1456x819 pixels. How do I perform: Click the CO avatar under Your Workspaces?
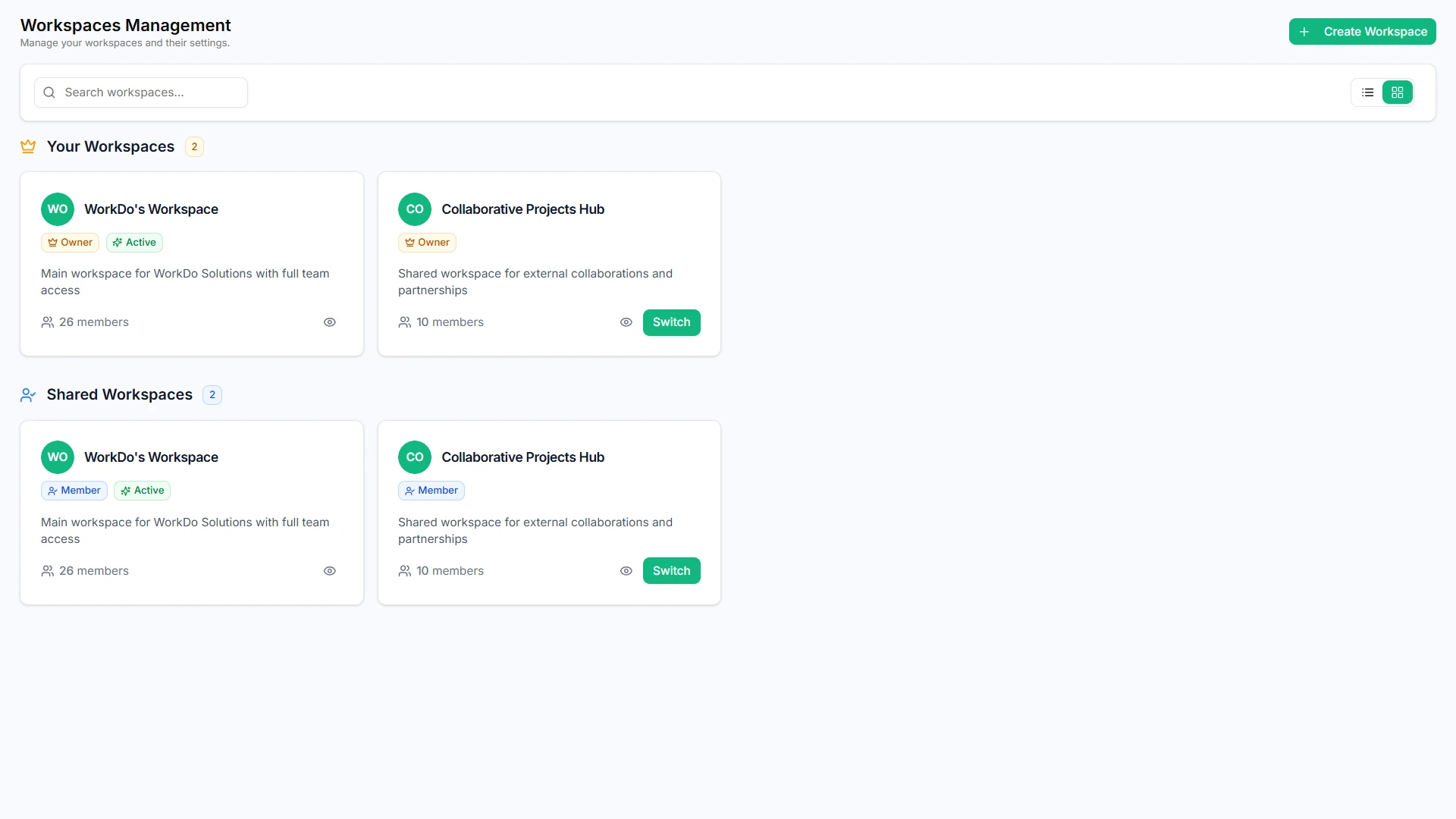coord(415,209)
